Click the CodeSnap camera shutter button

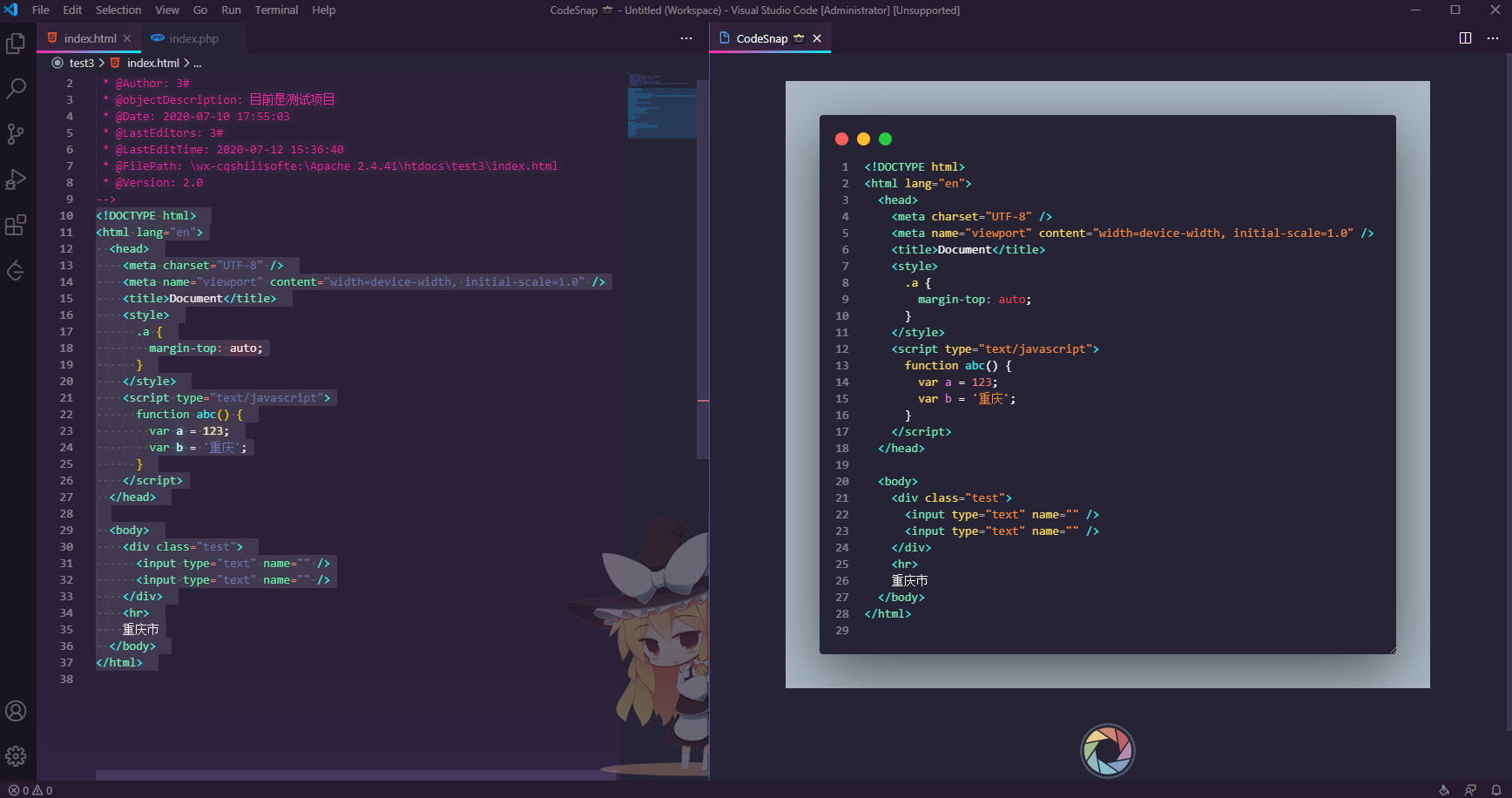[1107, 750]
